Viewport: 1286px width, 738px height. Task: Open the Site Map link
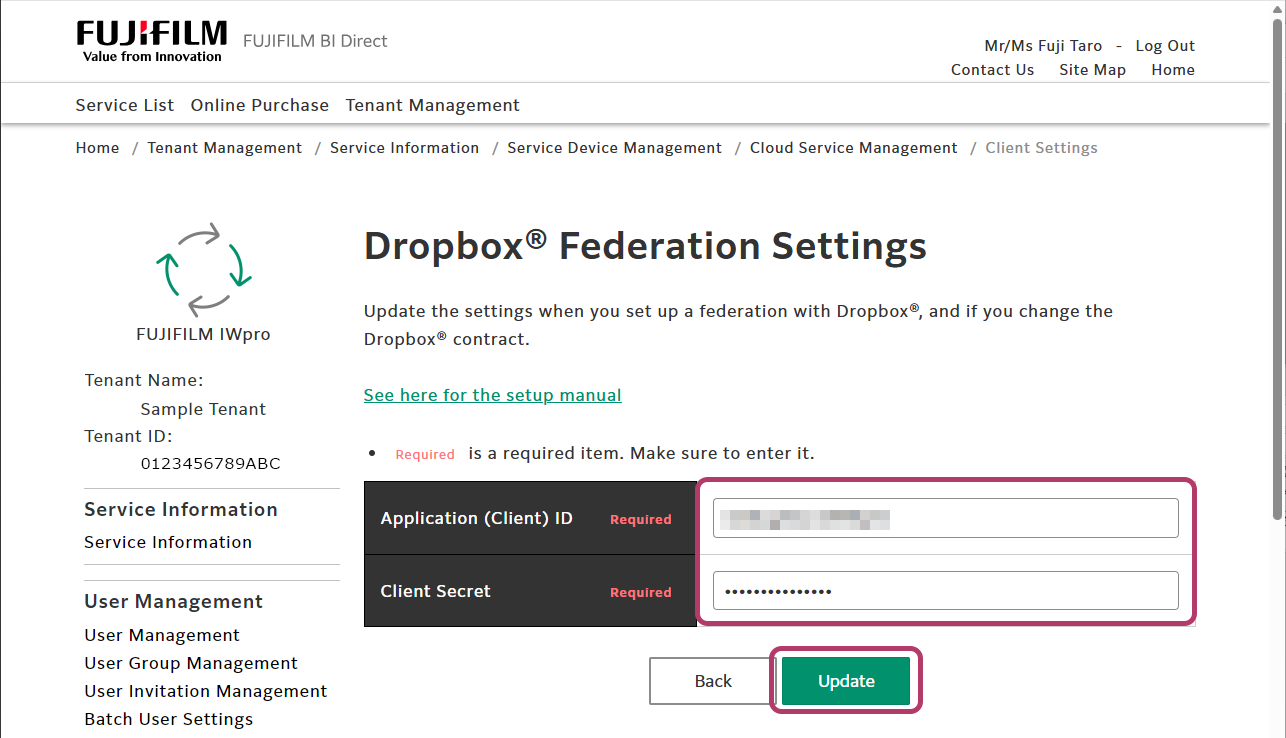point(1092,70)
